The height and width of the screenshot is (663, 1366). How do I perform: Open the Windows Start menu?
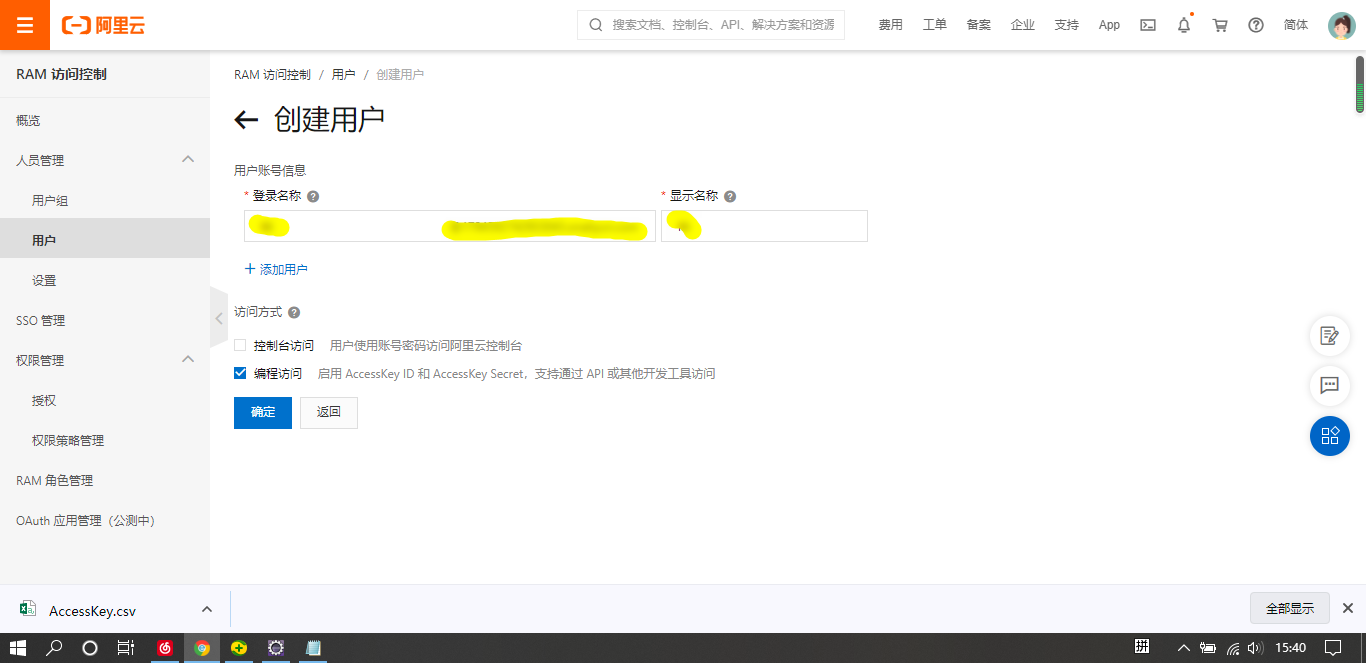18,648
